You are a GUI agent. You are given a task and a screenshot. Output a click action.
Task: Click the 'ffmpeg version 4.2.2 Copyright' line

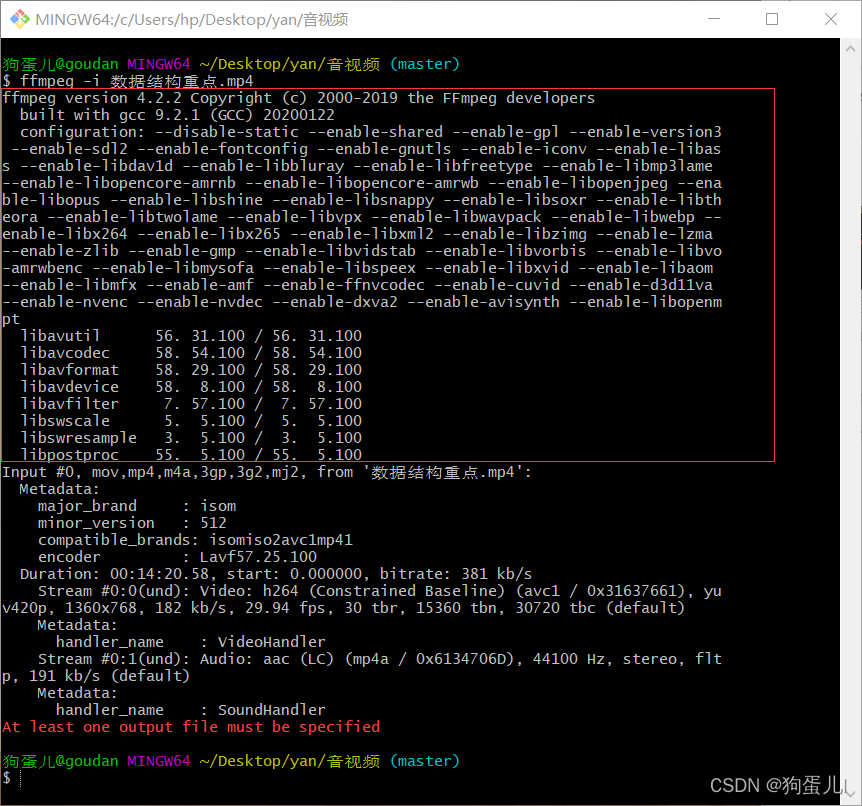coord(299,98)
